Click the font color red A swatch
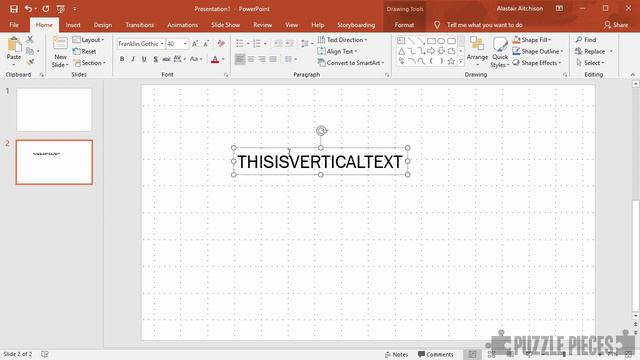This screenshot has width=640, height=360. click(x=215, y=60)
